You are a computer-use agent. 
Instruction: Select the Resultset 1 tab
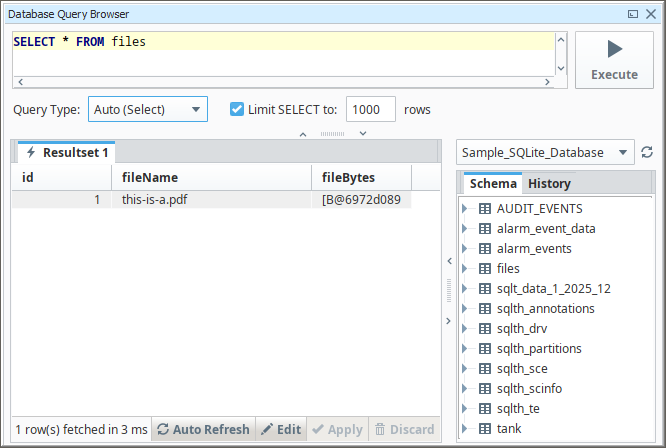[x=67, y=153]
